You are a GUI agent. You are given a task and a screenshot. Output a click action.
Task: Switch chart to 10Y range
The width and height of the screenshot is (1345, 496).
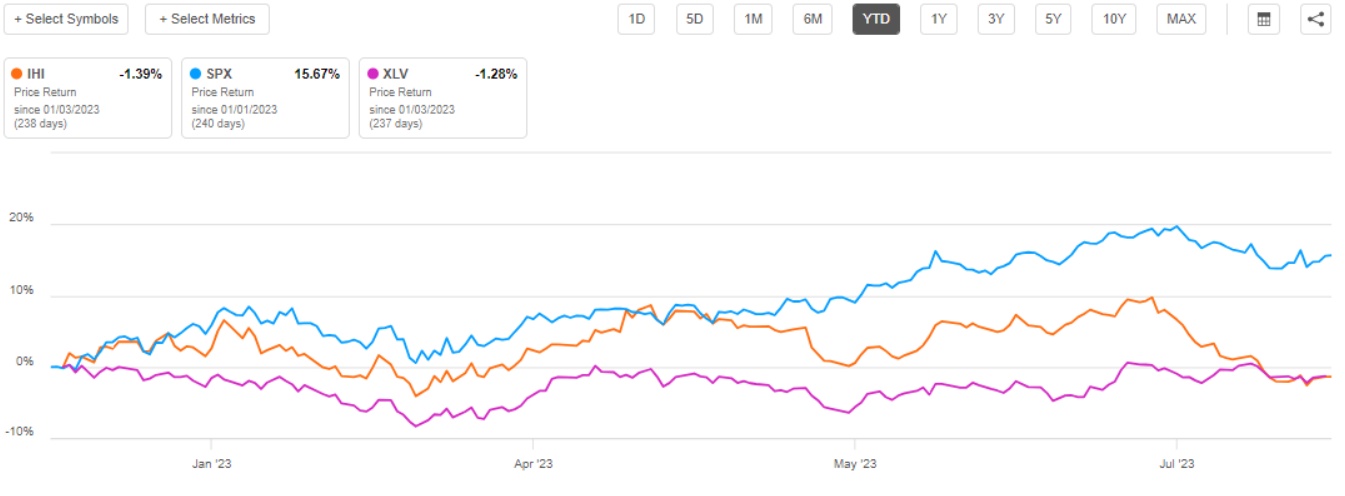[1115, 19]
